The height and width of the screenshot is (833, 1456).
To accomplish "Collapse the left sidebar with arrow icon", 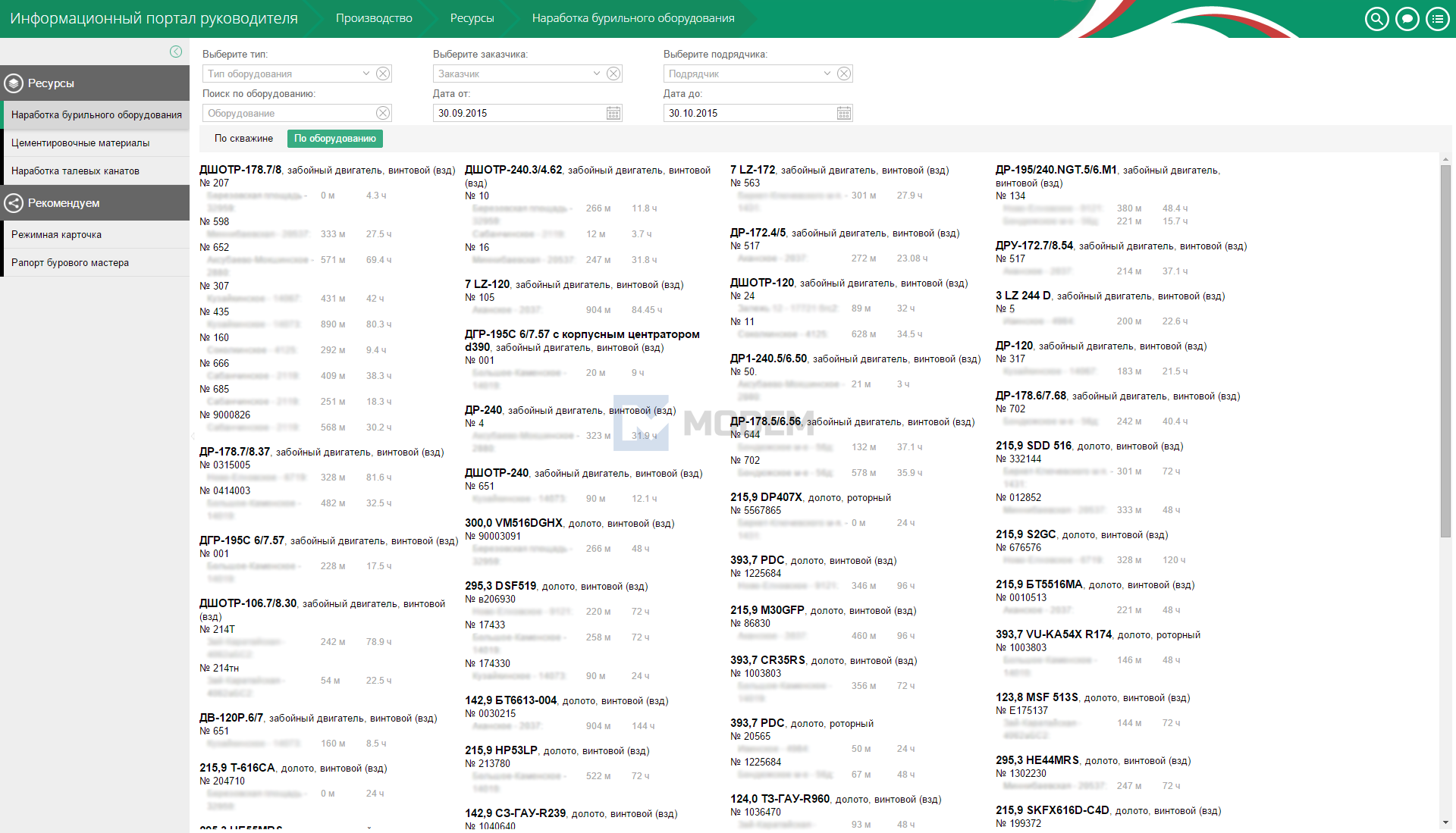I will (176, 52).
